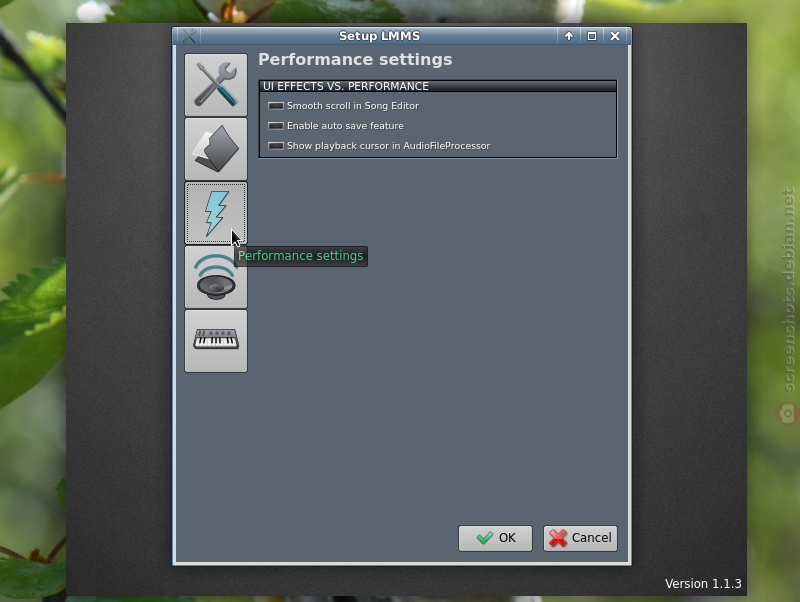The width and height of the screenshot is (800, 602).
Task: Open MIDI settings keyboard icon
Action: click(x=216, y=341)
